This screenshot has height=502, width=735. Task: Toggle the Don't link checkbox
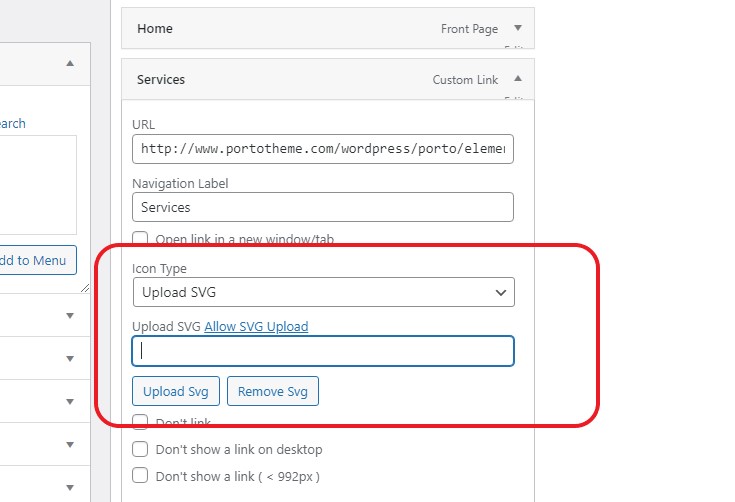tap(140, 422)
